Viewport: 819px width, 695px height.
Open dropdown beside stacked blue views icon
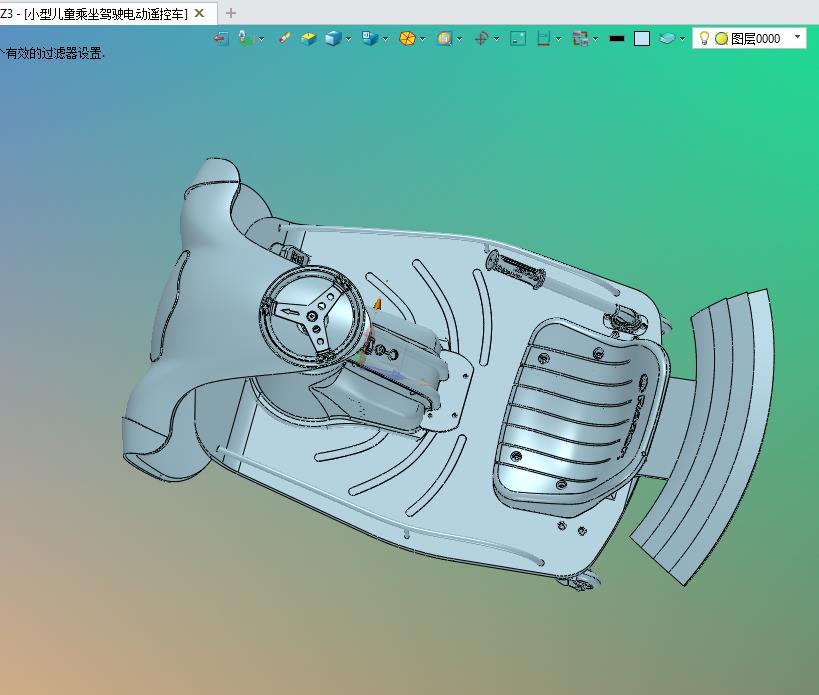385,39
